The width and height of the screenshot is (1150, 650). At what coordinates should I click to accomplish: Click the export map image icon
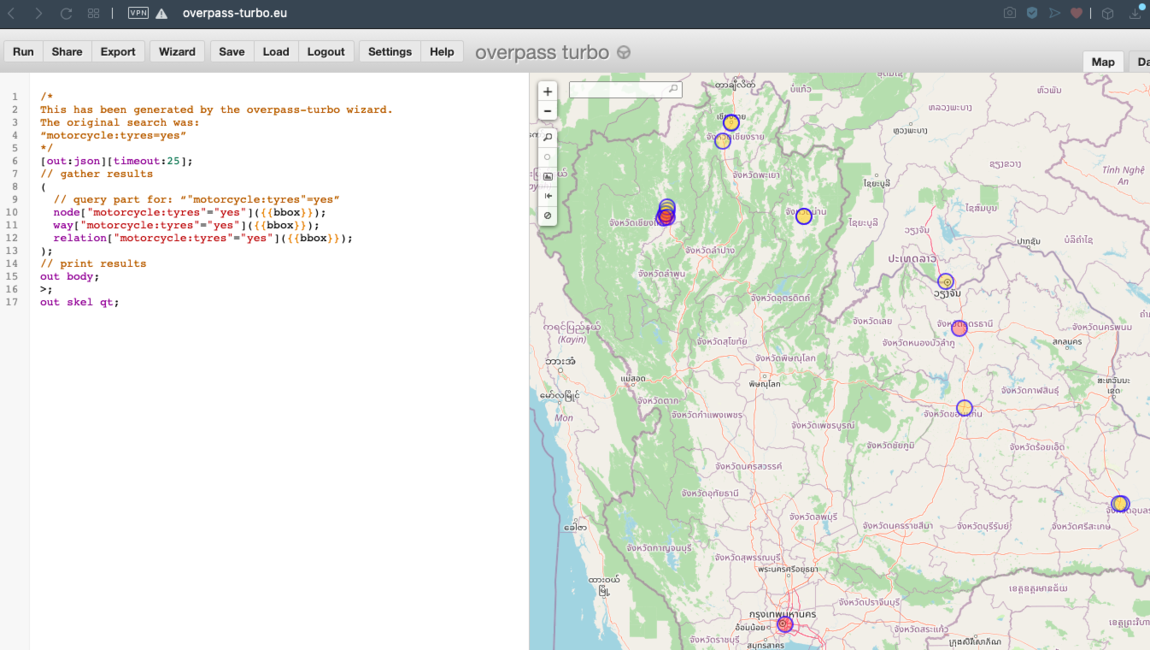tap(547, 176)
